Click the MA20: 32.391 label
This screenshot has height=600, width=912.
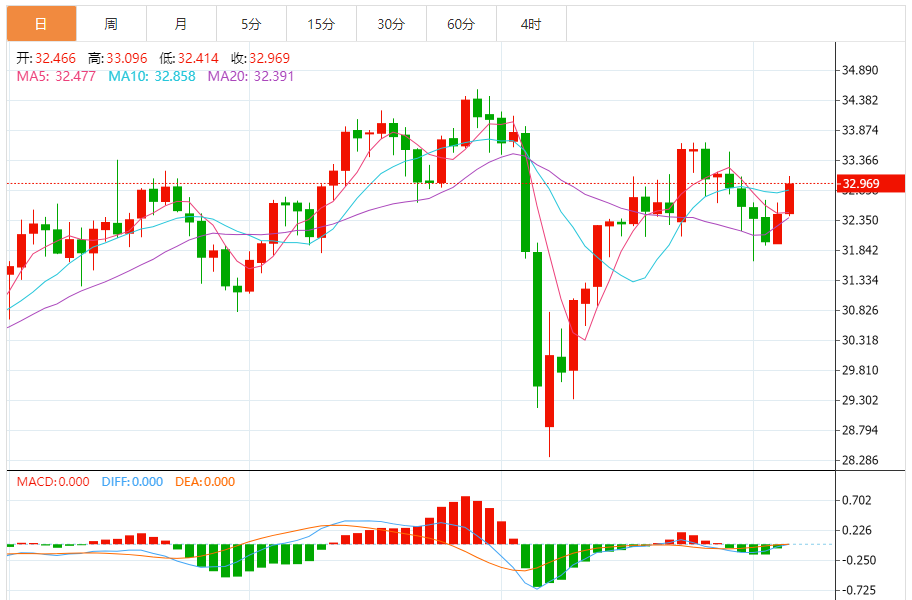pyautogui.click(x=251, y=76)
